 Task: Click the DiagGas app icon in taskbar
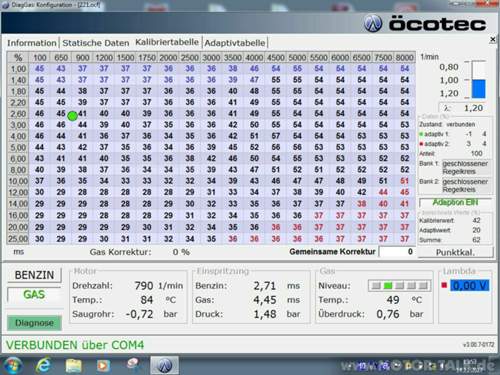164,365
